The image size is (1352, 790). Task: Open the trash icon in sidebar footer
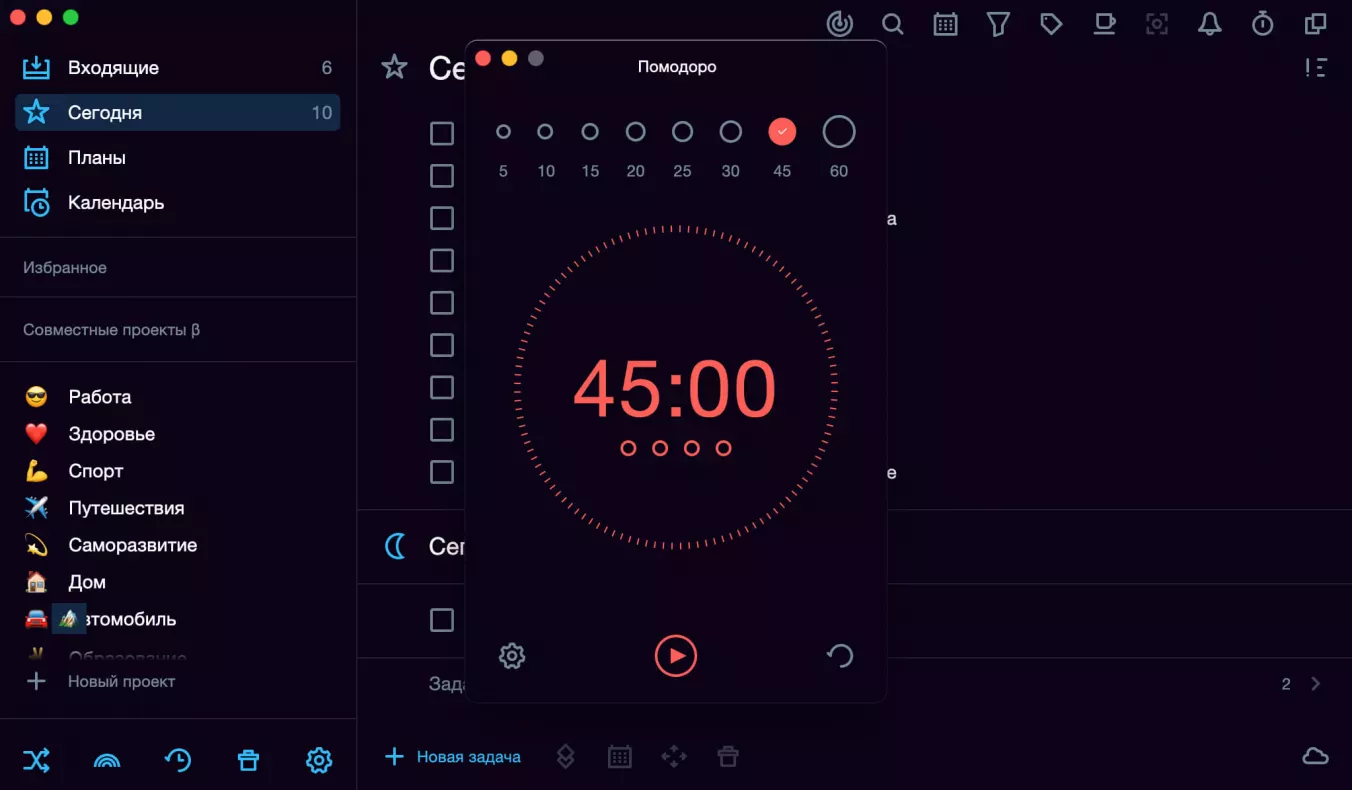coord(248,760)
